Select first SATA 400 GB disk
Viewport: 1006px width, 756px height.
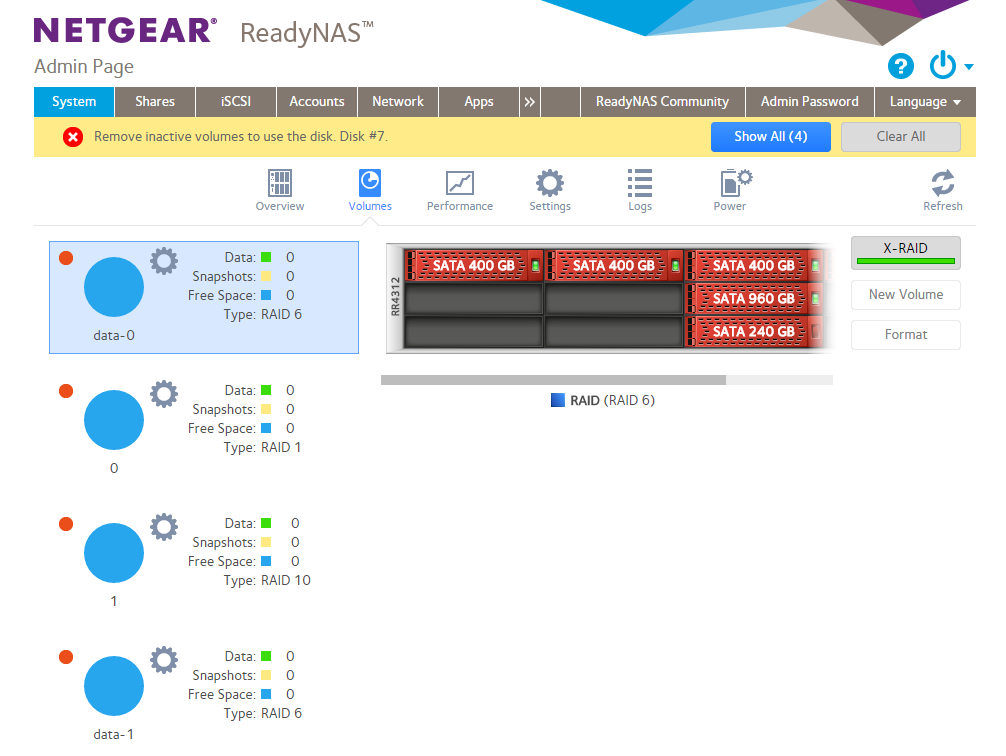click(473, 265)
